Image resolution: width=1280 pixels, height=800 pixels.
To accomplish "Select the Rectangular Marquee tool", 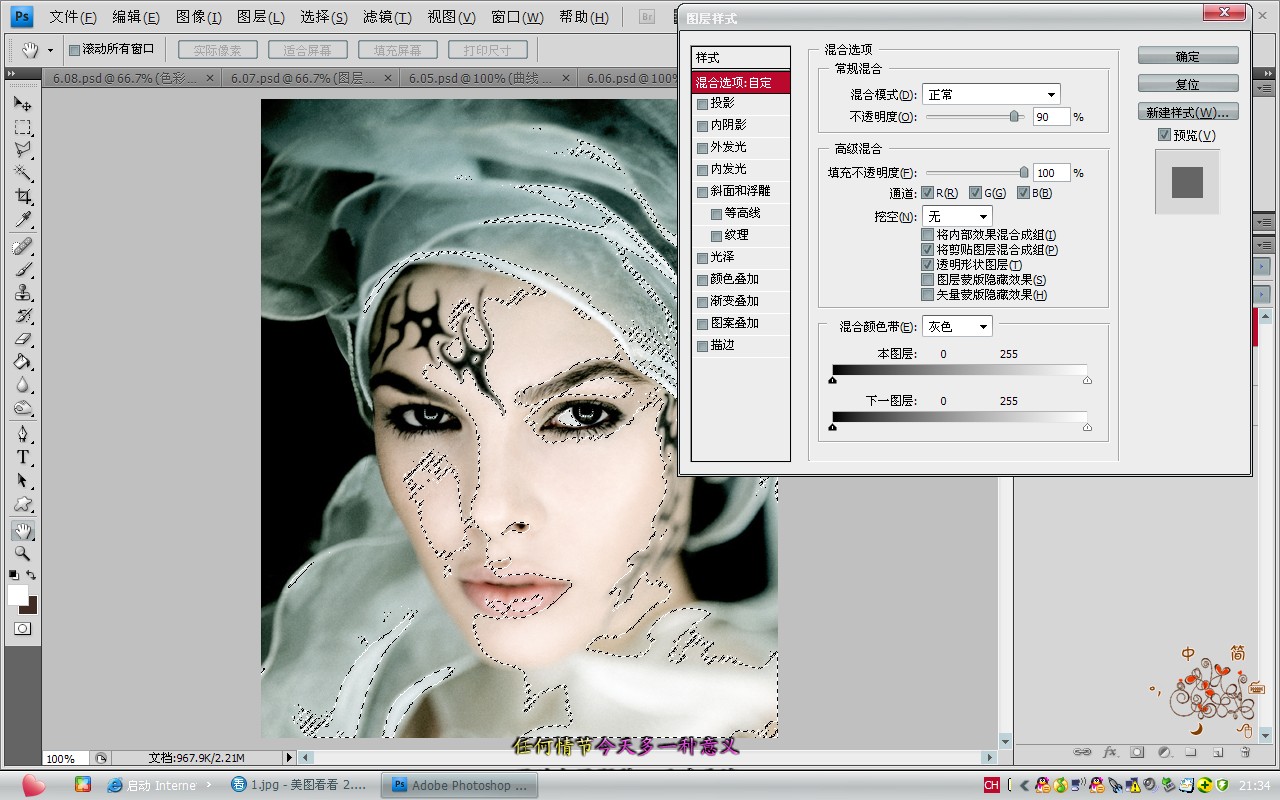I will (22, 127).
